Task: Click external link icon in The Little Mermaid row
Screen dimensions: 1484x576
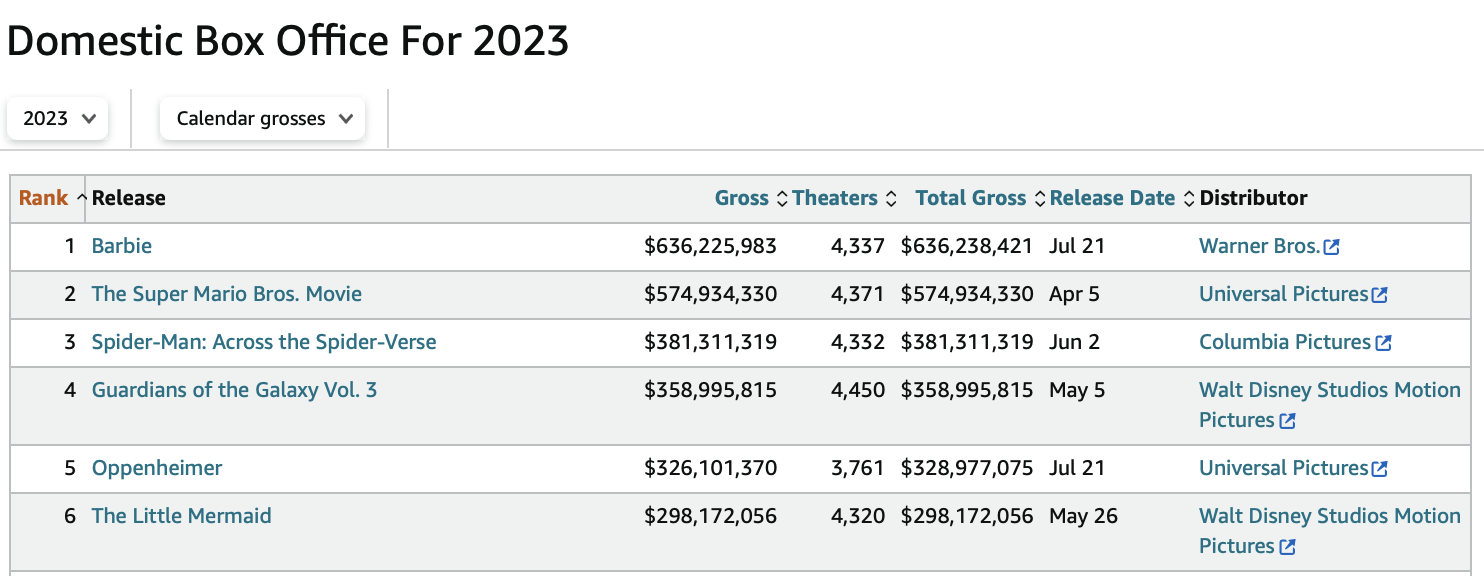Action: click(x=1288, y=547)
